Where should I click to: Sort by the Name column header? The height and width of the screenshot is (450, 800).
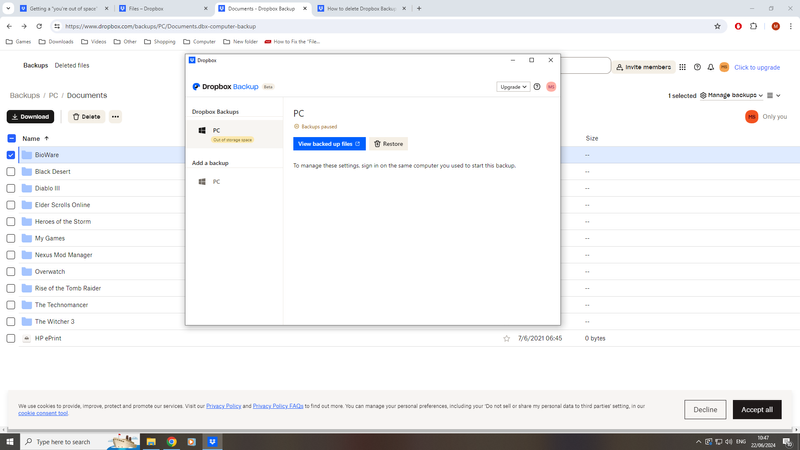point(35,138)
